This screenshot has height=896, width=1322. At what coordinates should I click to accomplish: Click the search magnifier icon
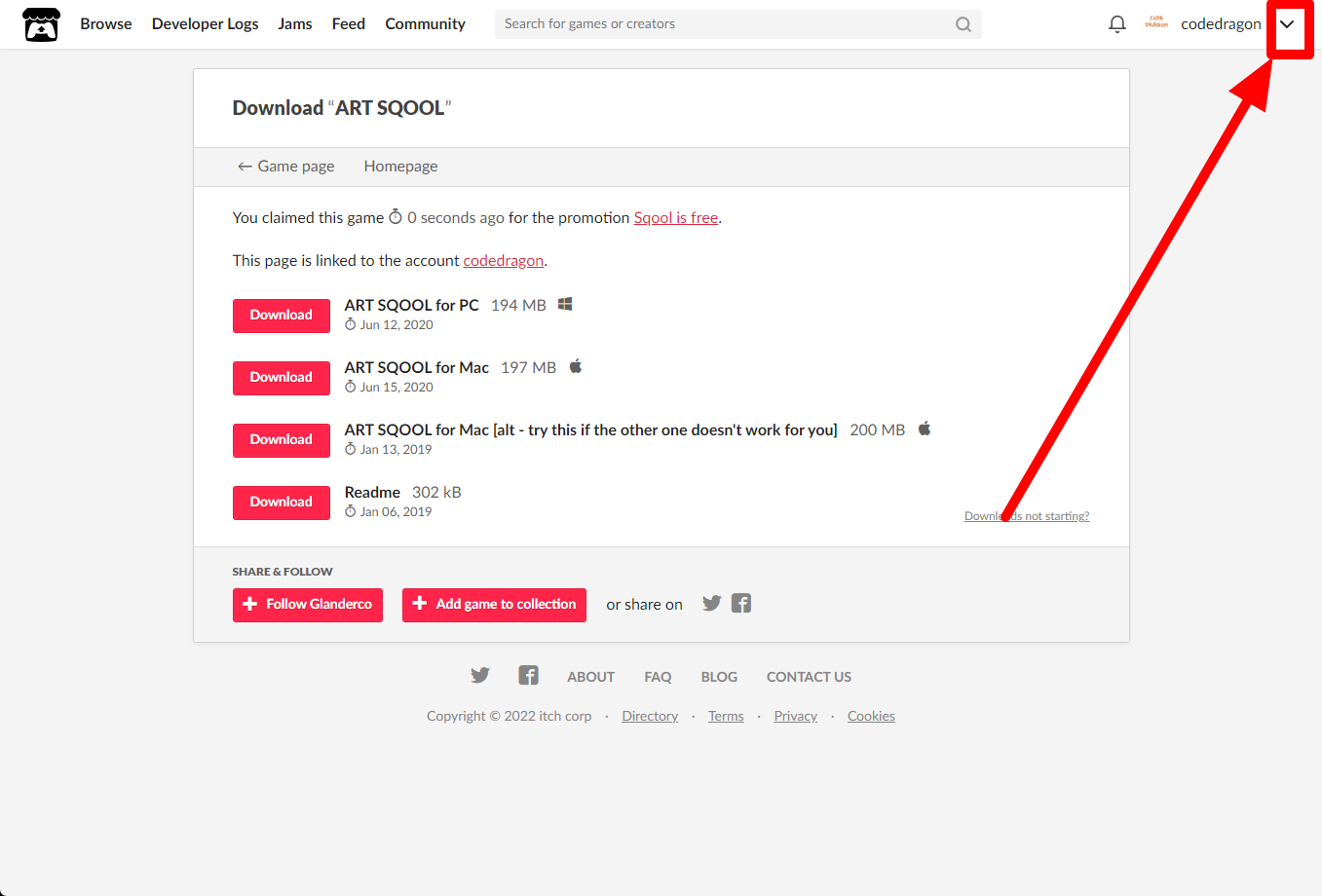963,24
